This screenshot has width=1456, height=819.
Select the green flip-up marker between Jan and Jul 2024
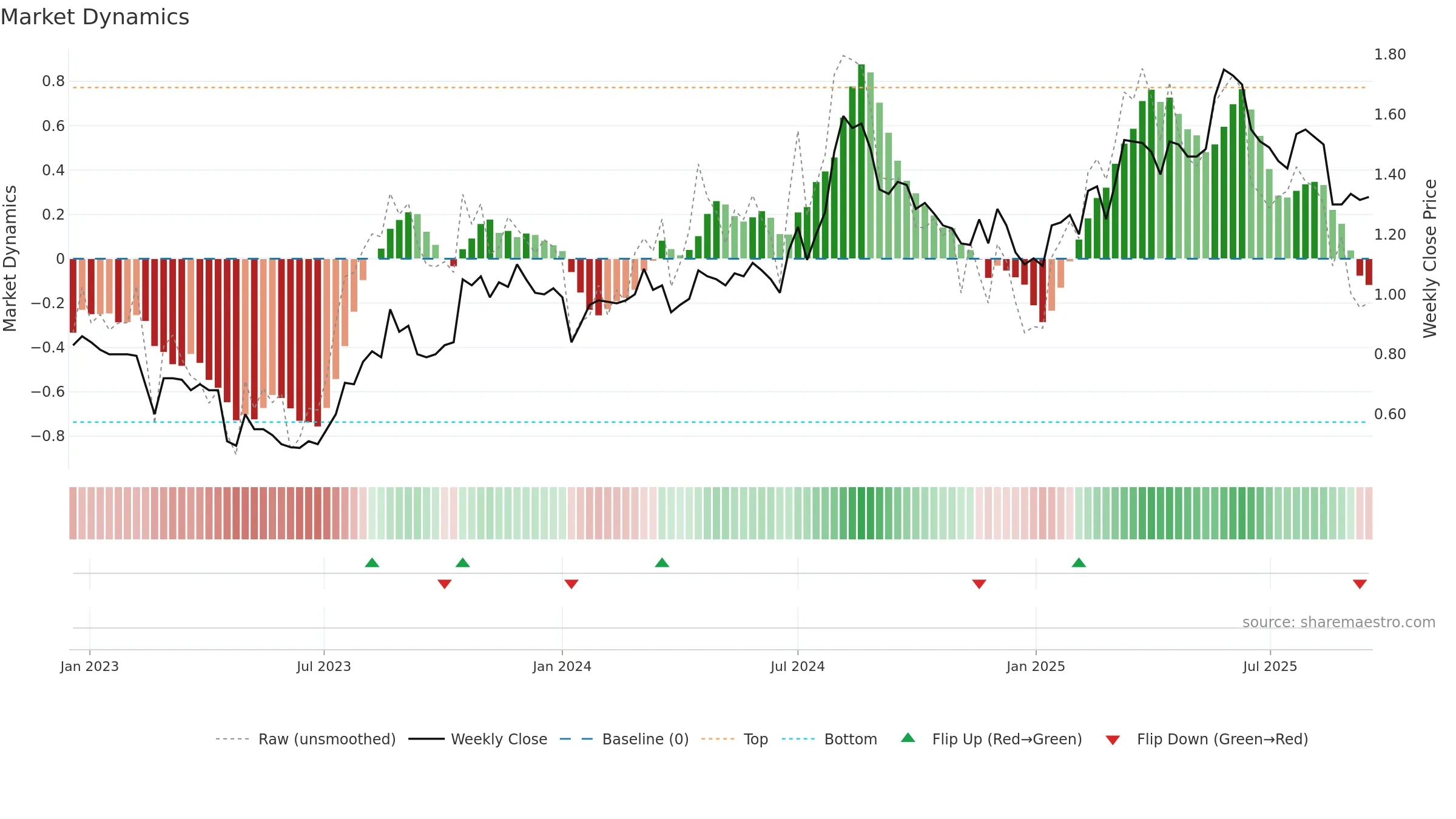coord(662,562)
